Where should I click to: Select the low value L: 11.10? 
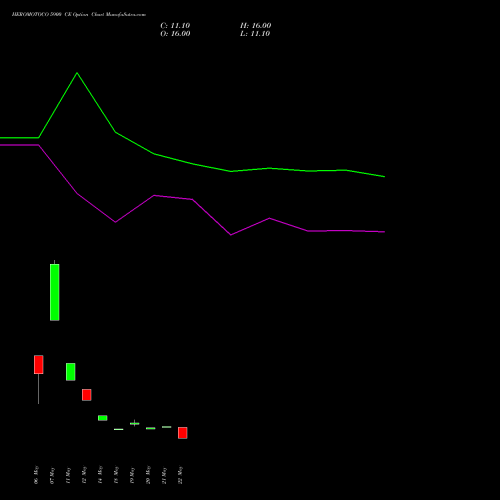click(x=255, y=34)
